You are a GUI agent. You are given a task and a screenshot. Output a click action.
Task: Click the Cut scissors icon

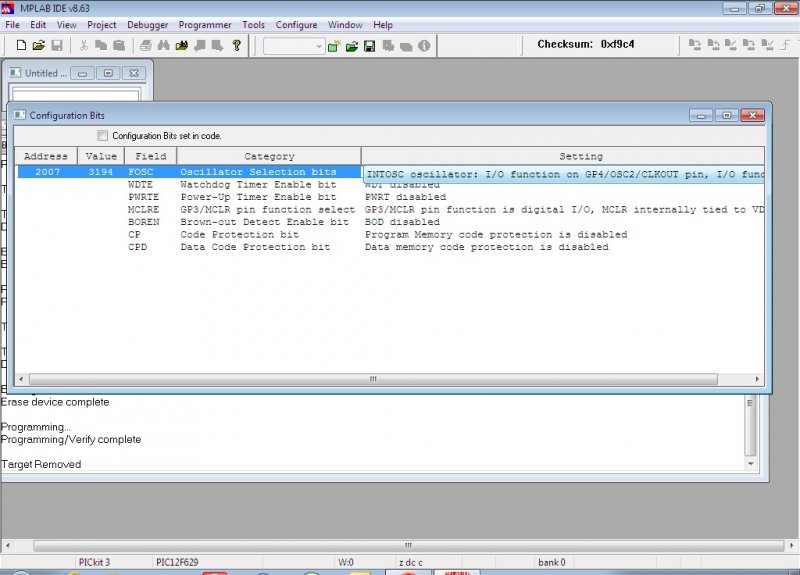click(84, 45)
